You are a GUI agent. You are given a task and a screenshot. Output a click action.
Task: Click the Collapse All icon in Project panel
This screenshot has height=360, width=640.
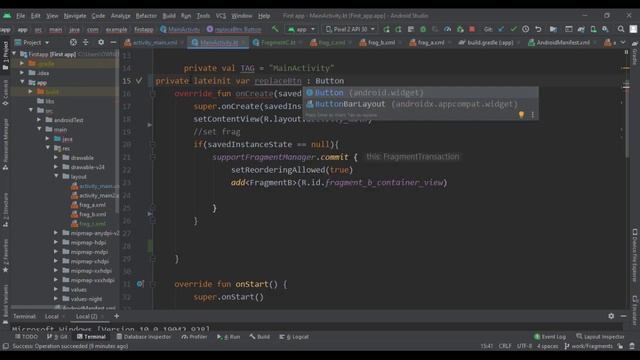click(86, 42)
